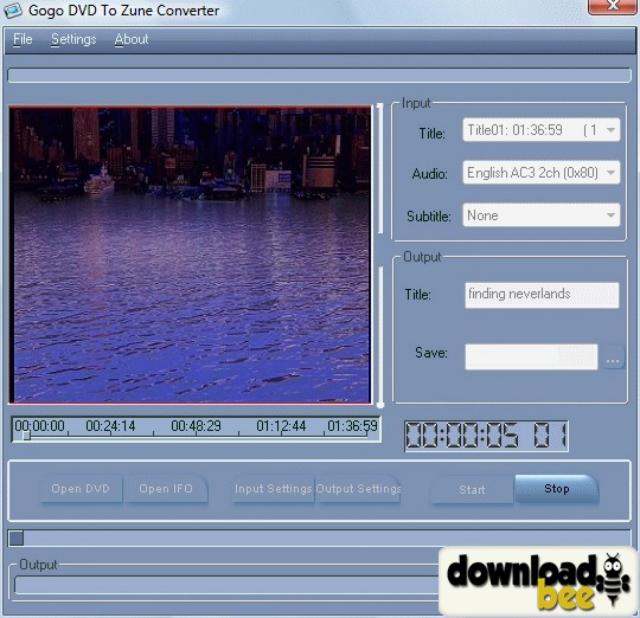Browse for save folder with '...' button
This screenshot has height=618, width=640.
[x=612, y=358]
